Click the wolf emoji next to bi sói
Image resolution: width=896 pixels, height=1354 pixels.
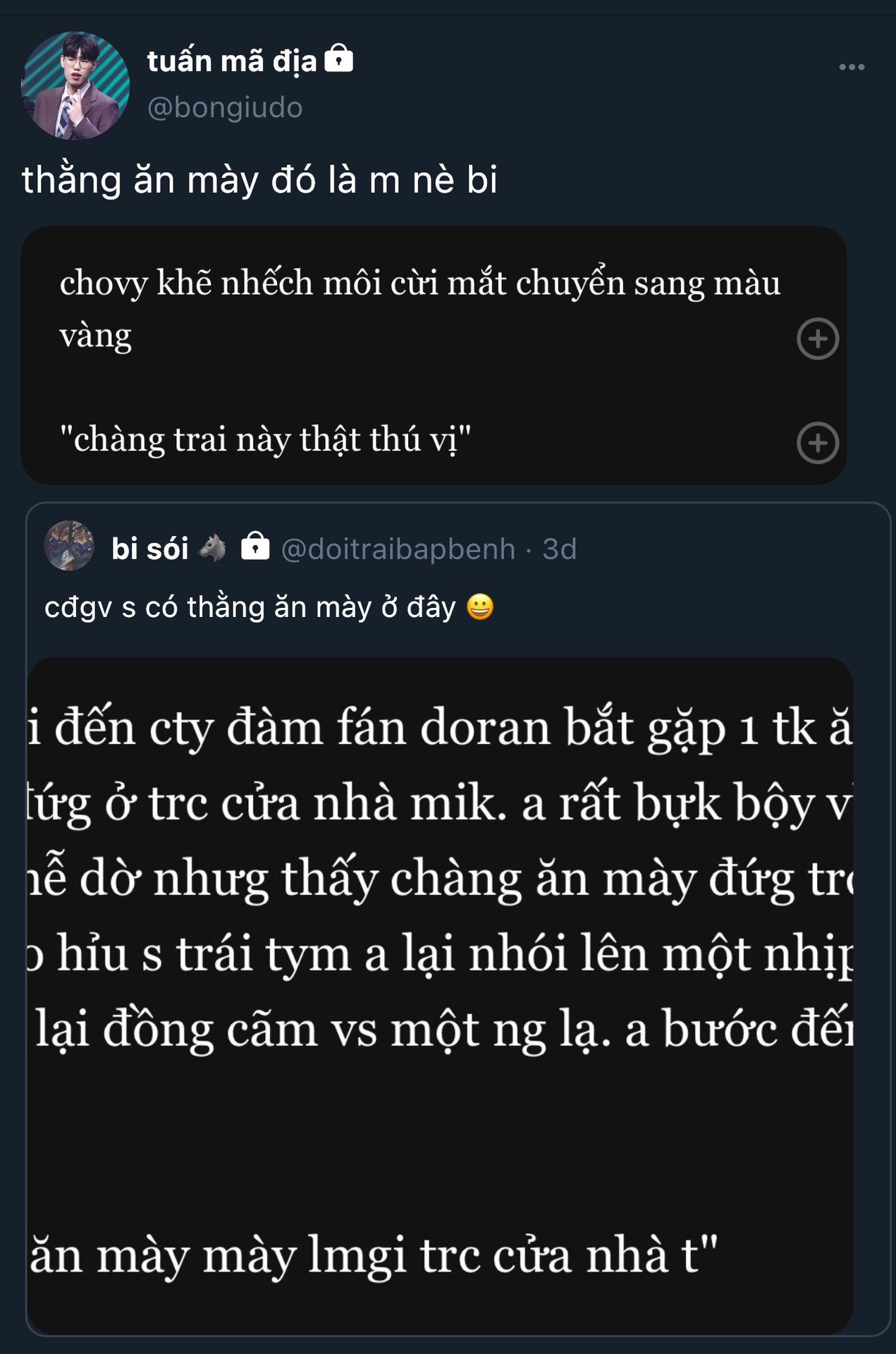point(212,548)
